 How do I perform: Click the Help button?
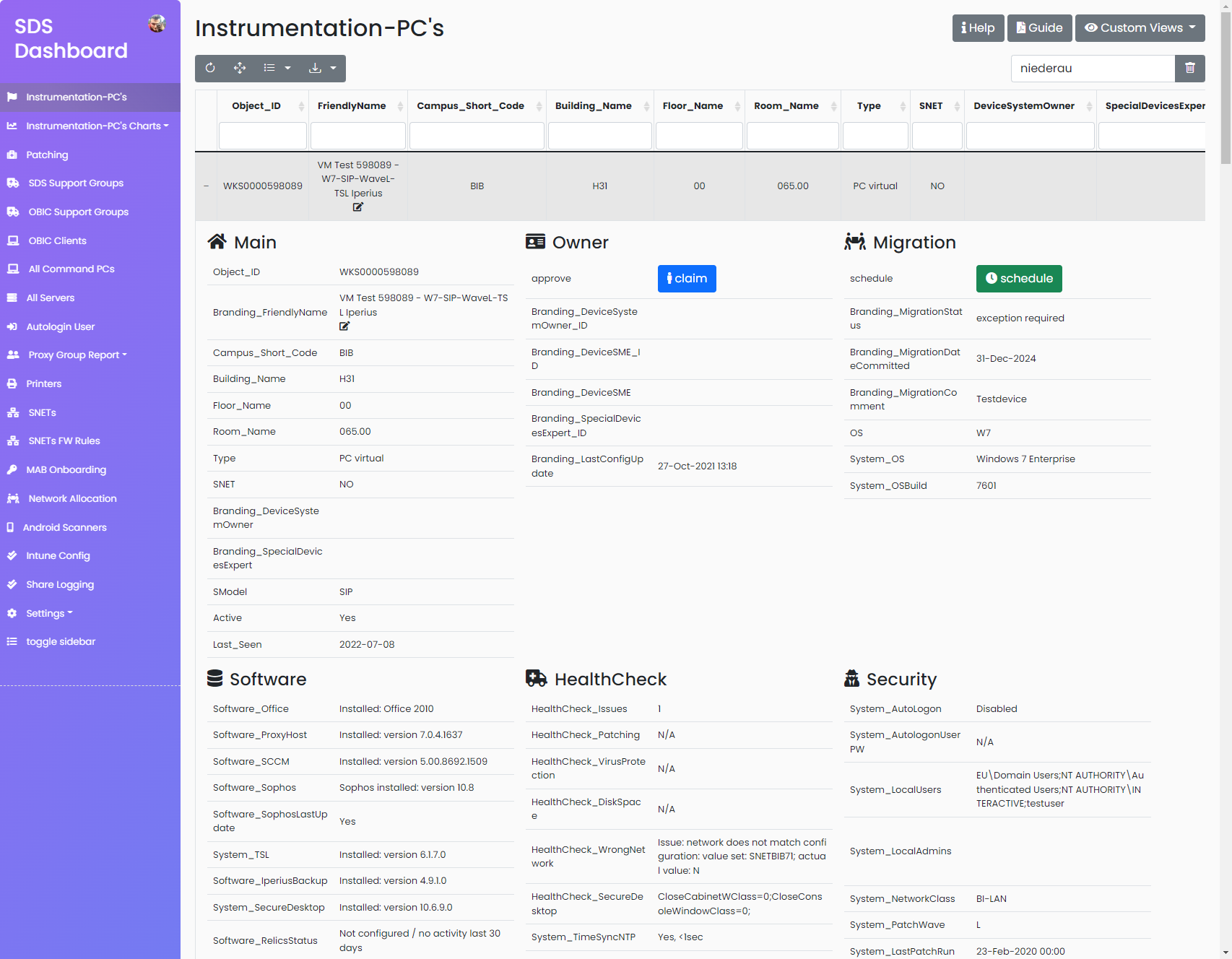pyautogui.click(x=978, y=28)
